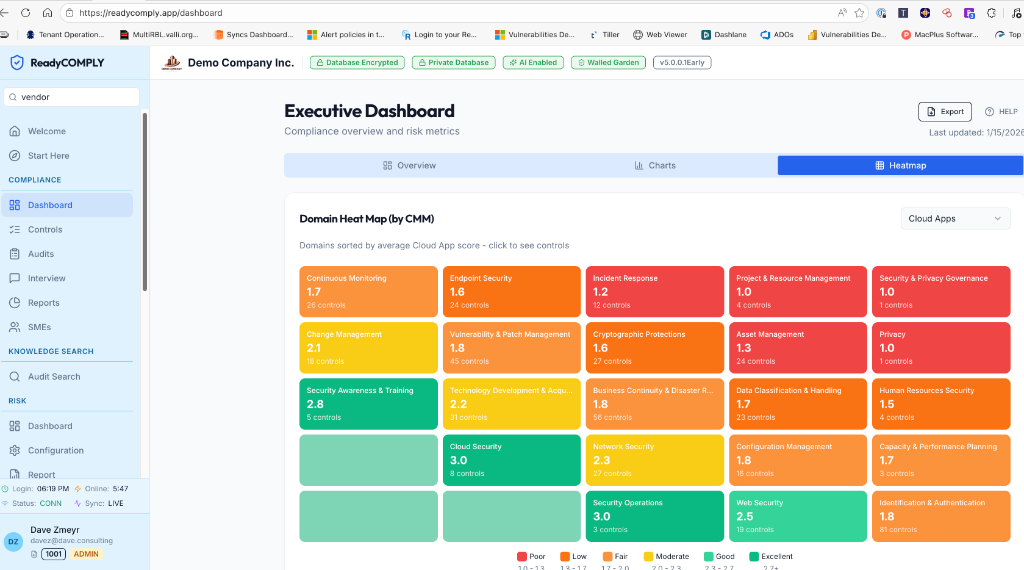Viewport: 1024px width, 570px height.
Task: Open Vulnerability & Patch Management tile
Action: 511,347
